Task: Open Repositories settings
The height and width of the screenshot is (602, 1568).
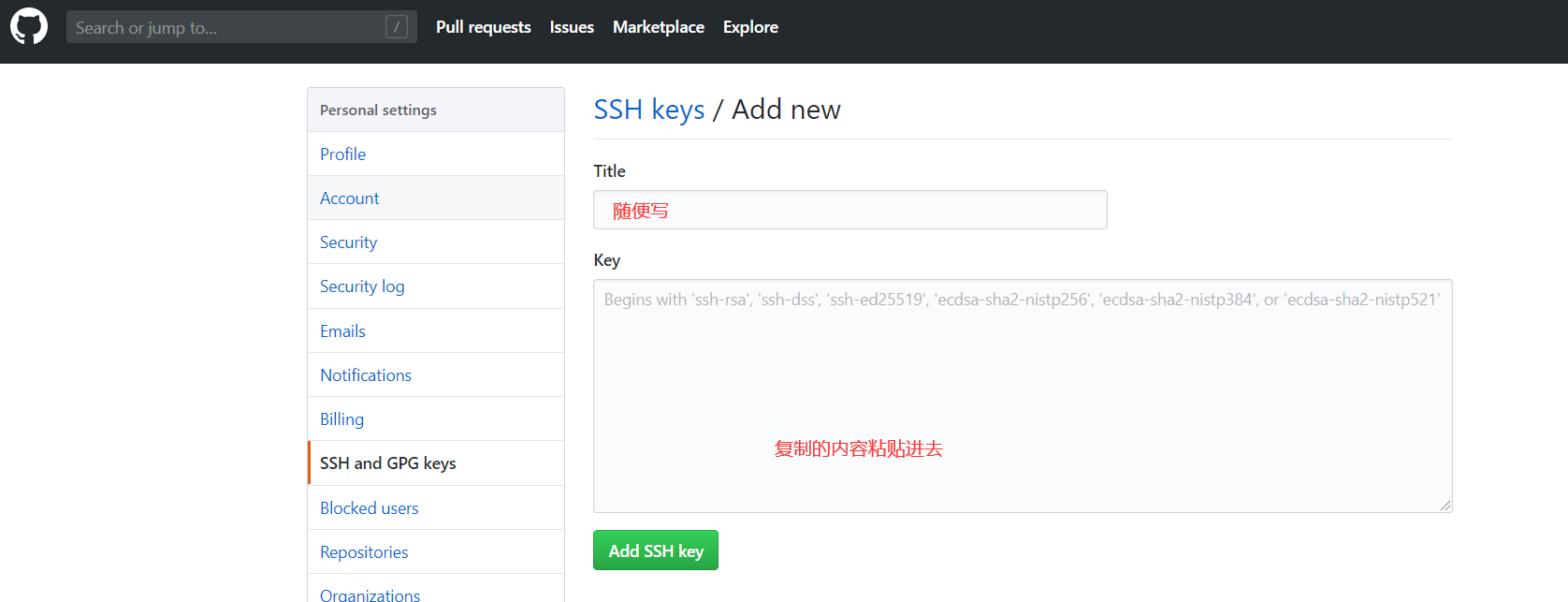Action: coord(436,551)
